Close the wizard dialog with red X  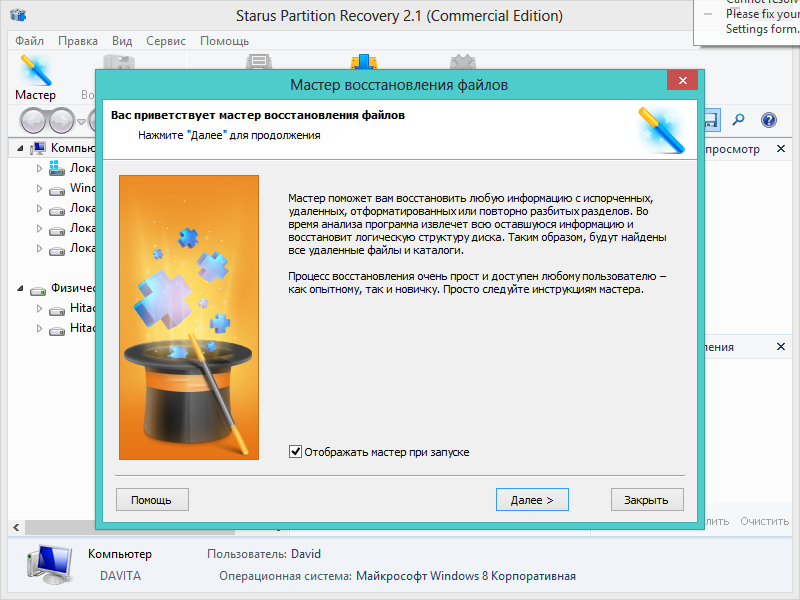[x=682, y=80]
